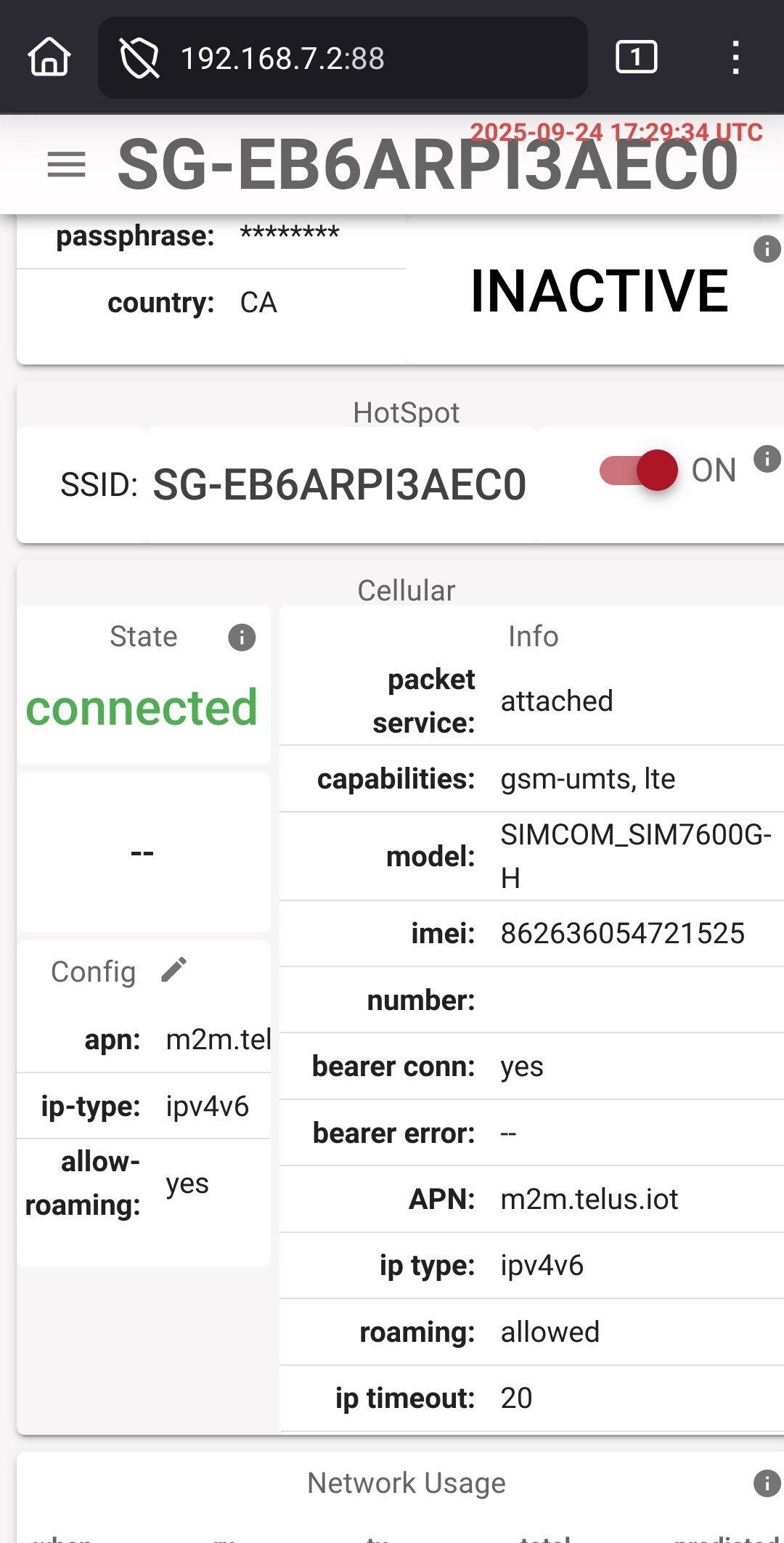Click the masked passphrase value

290,235
